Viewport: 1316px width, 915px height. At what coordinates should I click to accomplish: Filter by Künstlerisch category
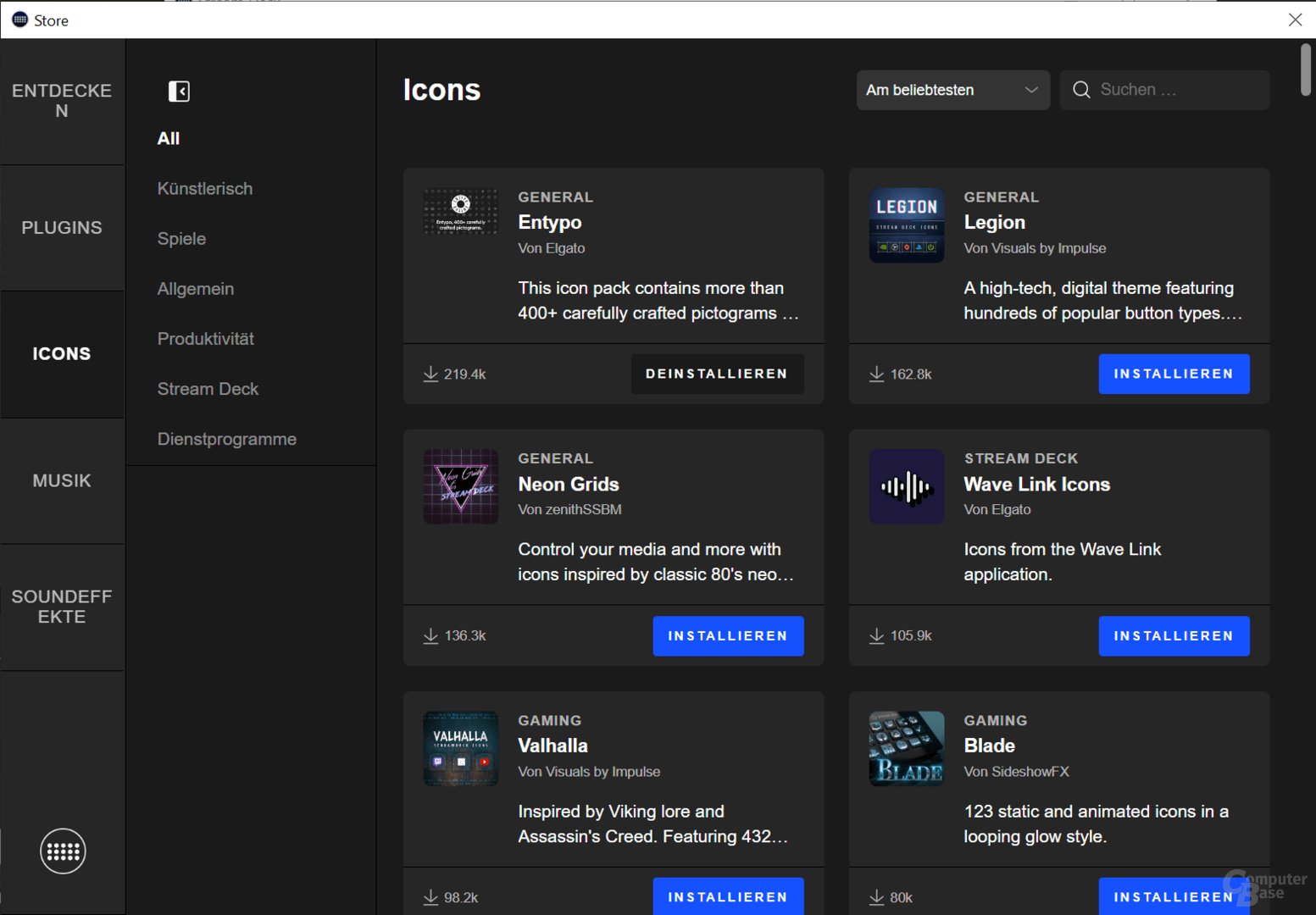(x=205, y=188)
